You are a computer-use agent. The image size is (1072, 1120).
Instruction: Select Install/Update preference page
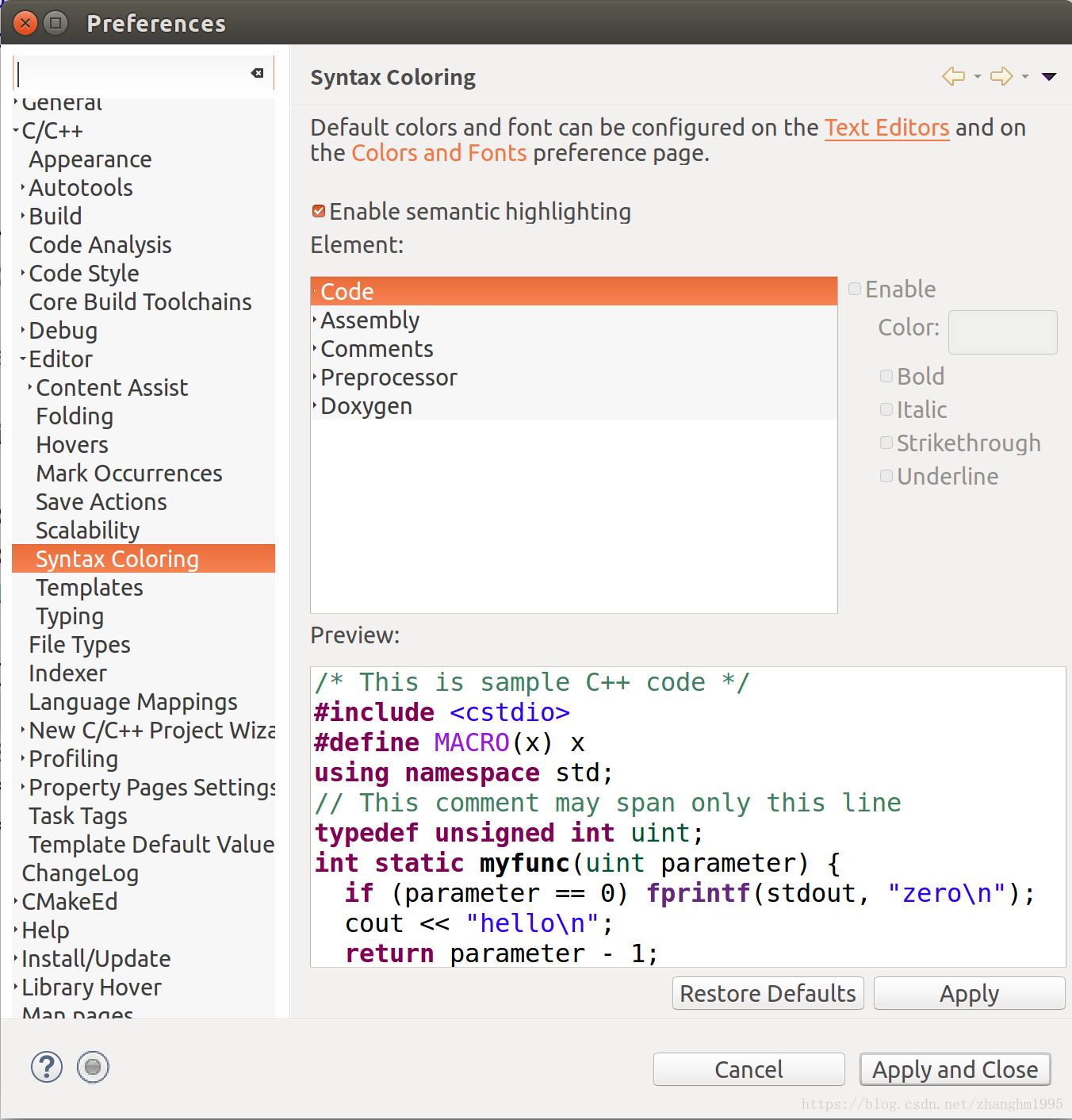pyautogui.click(x=96, y=959)
